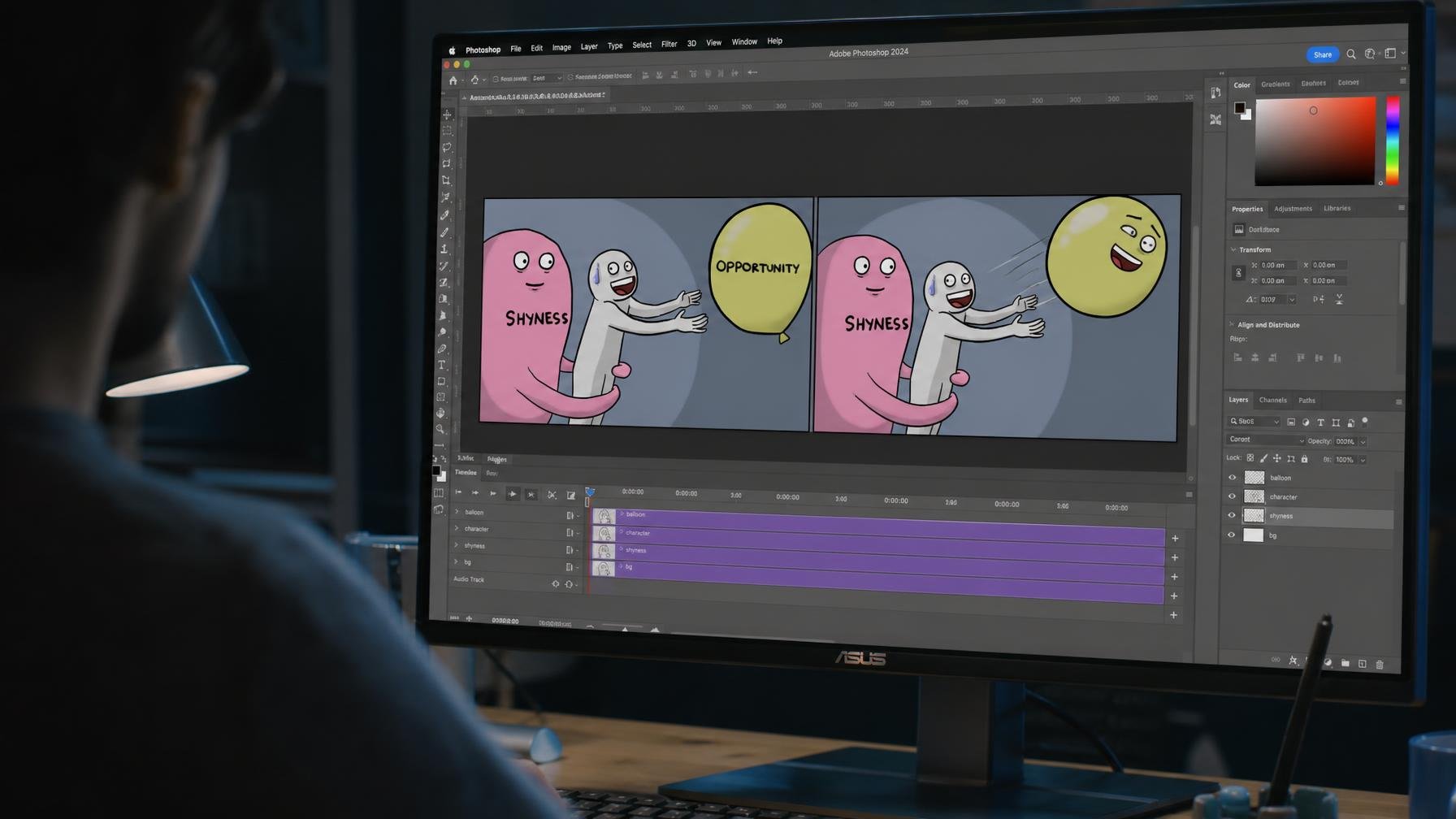Select the Move tool in the toolbar
Screen dimensions: 1456x819
pyautogui.click(x=447, y=115)
